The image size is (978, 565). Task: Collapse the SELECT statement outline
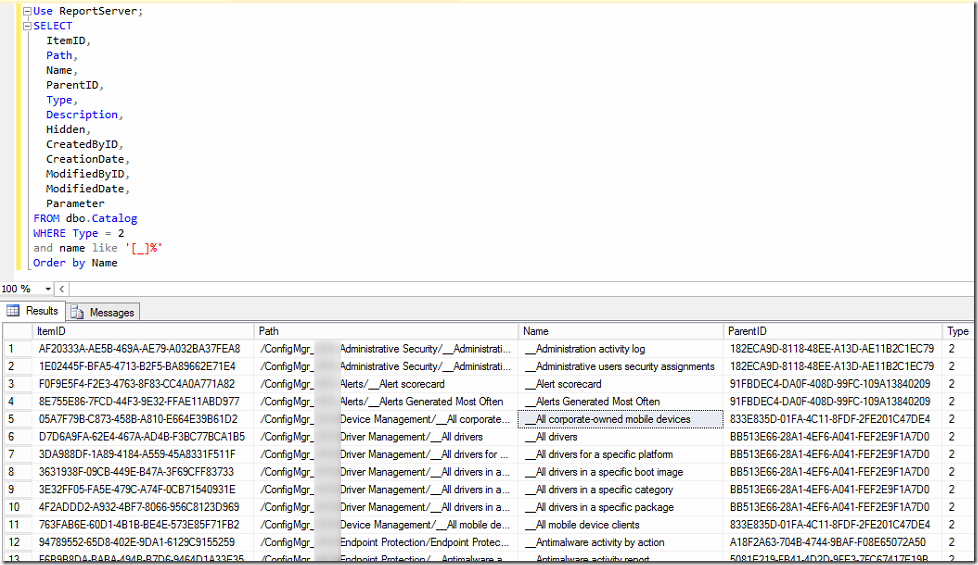[26, 26]
